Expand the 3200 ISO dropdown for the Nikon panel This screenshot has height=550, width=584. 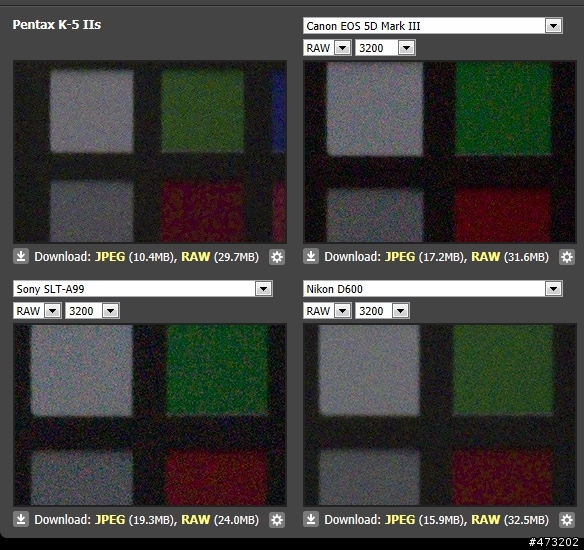[382, 311]
